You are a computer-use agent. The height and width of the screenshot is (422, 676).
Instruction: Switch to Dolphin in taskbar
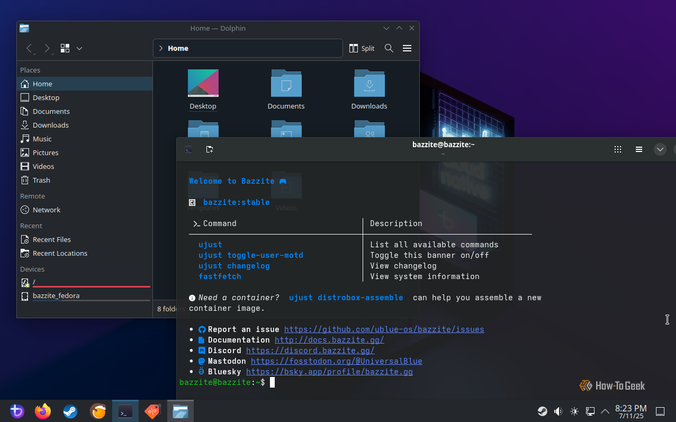click(x=180, y=411)
